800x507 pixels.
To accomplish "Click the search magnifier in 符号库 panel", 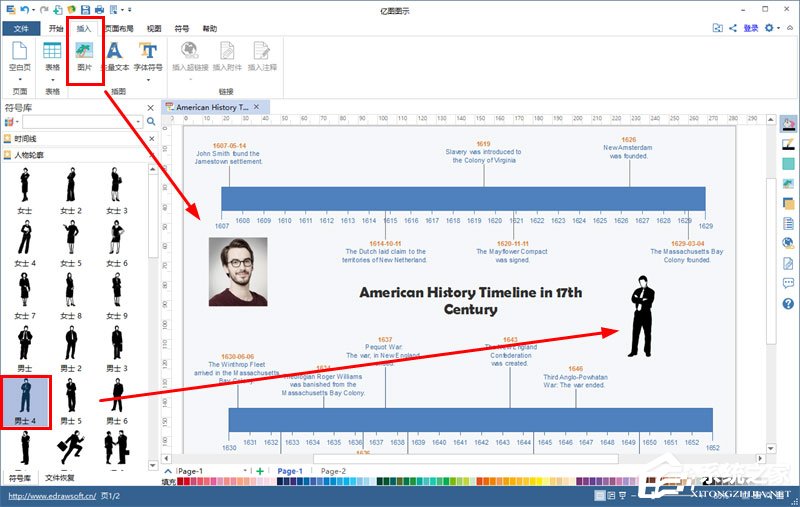I will click(151, 121).
